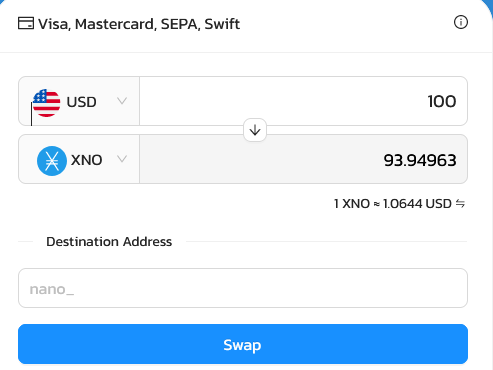Click the blue Swap button
The width and height of the screenshot is (493, 370).
[243, 344]
